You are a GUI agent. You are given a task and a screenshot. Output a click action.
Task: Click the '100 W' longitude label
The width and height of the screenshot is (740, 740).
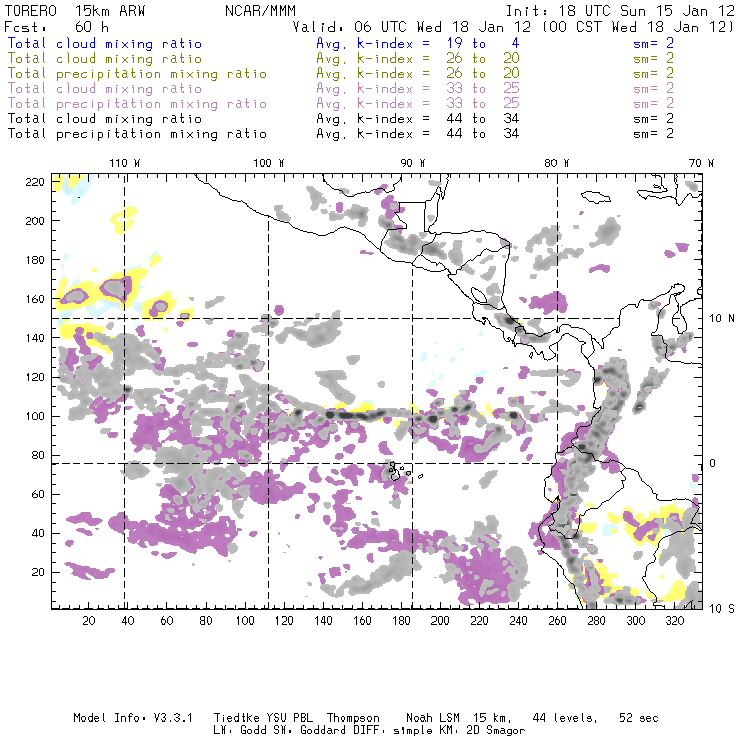pos(269,163)
